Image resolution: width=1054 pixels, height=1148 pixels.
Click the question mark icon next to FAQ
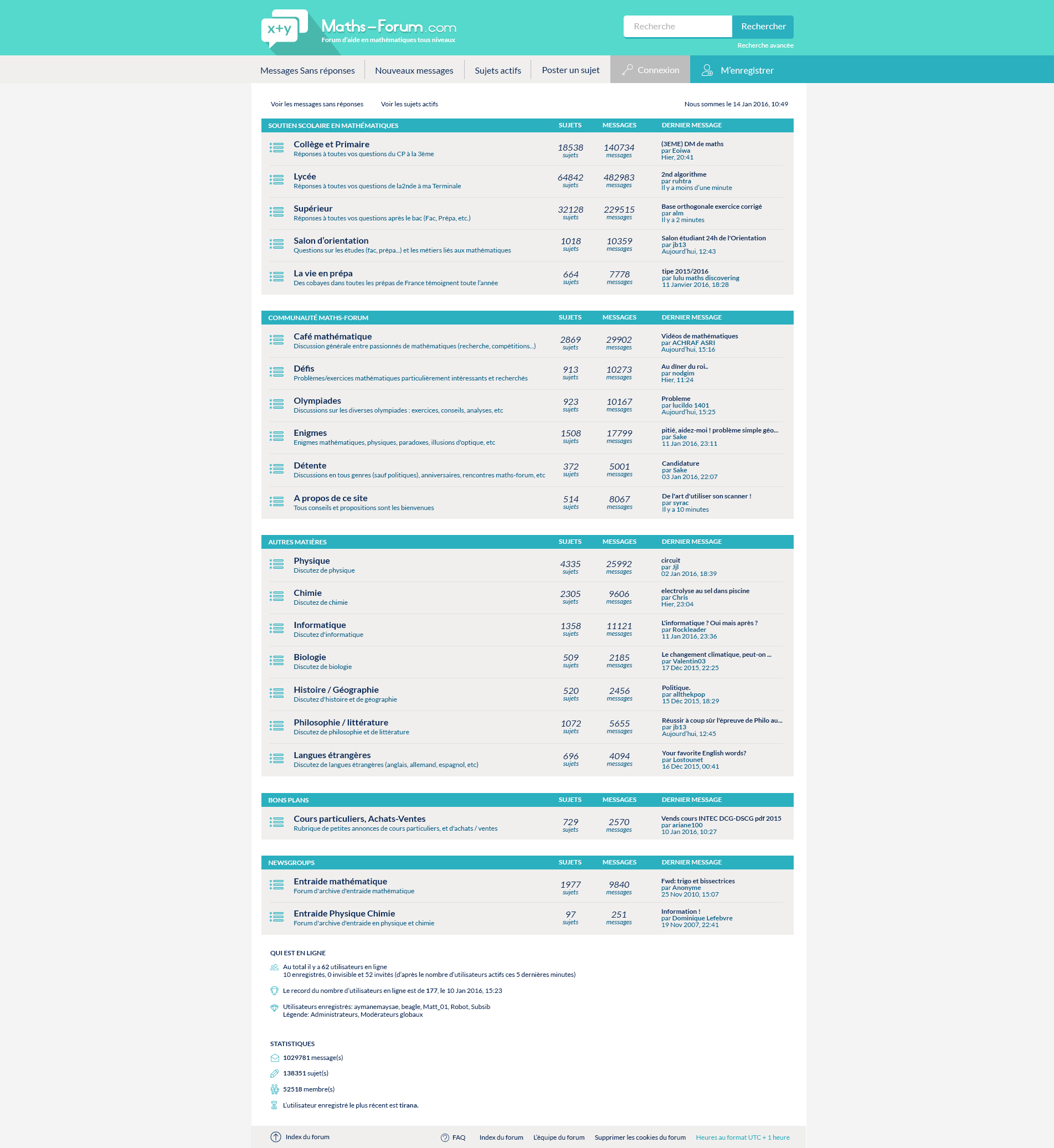pos(444,1136)
